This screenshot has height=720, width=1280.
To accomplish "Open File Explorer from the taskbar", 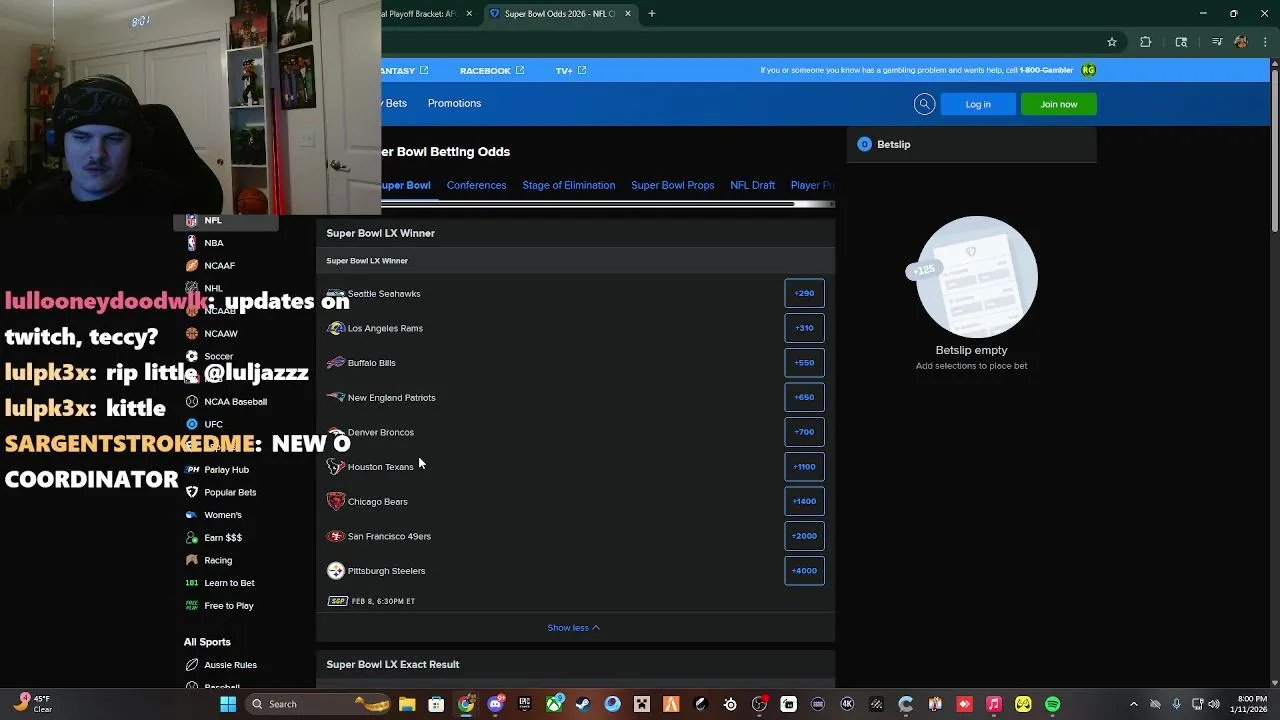I will click(407, 704).
